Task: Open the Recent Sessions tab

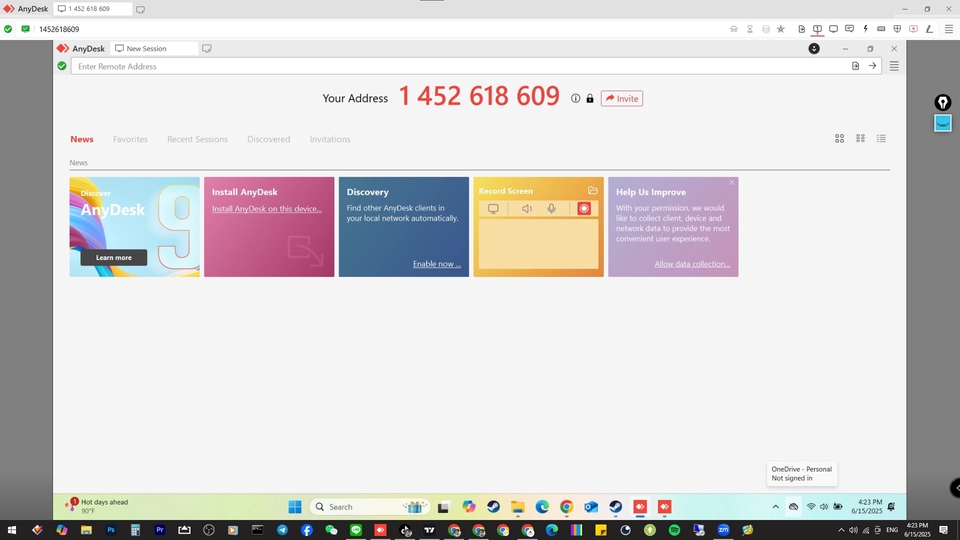Action: coord(197,139)
